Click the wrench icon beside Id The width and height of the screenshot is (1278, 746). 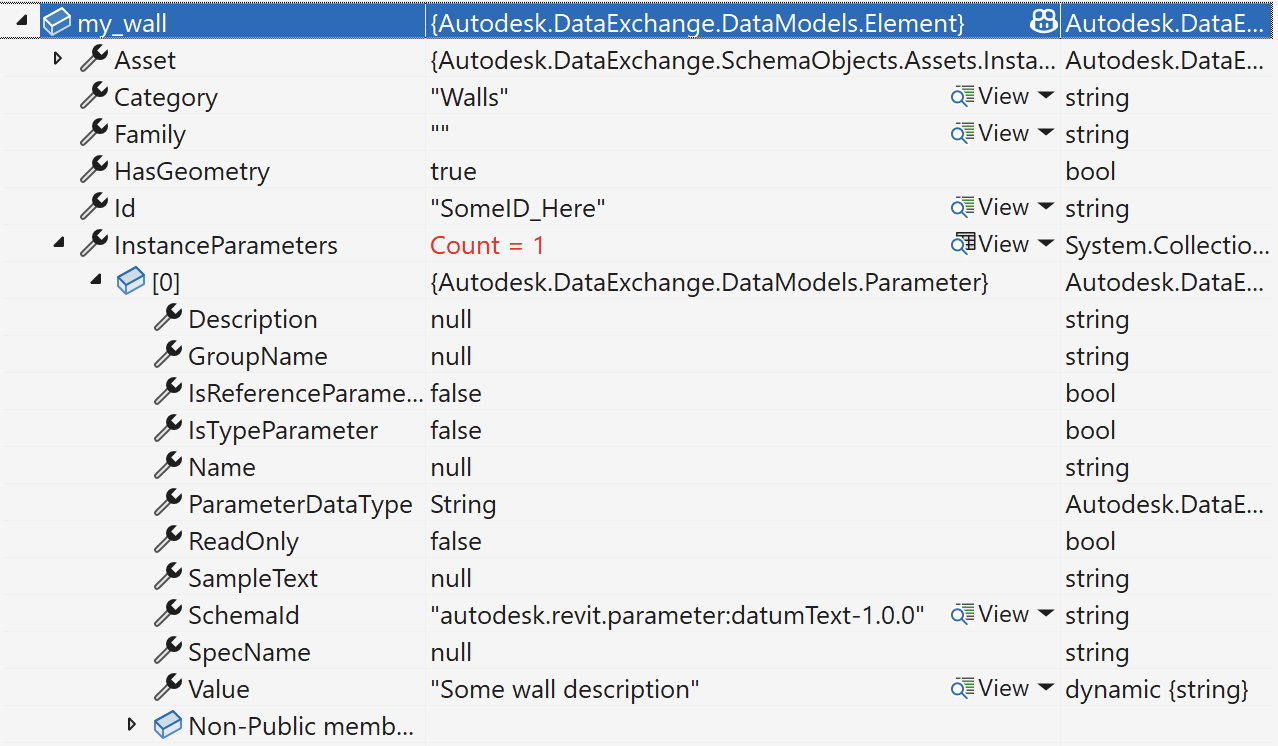coord(94,206)
